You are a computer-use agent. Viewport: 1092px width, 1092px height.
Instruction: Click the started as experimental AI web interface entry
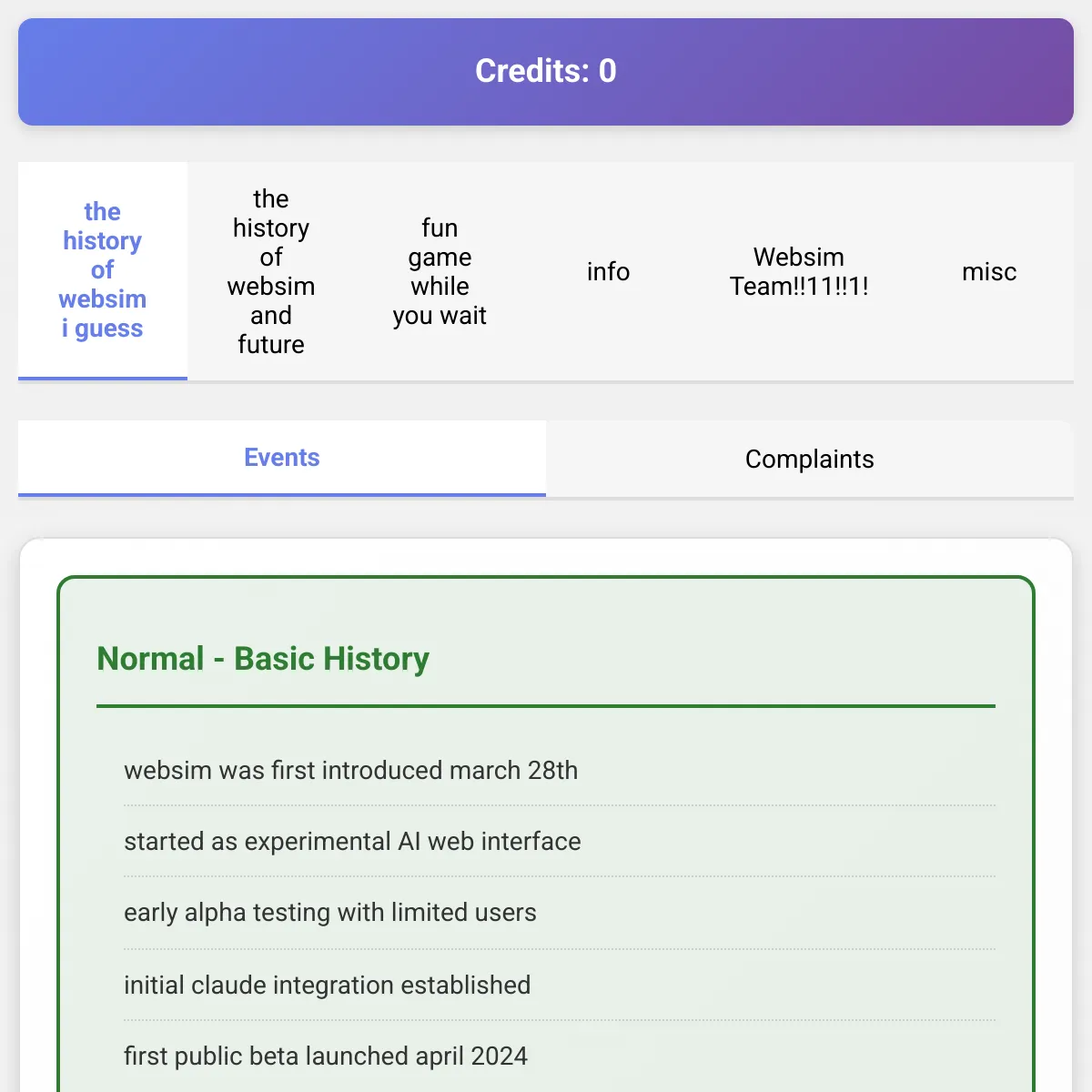click(x=560, y=841)
